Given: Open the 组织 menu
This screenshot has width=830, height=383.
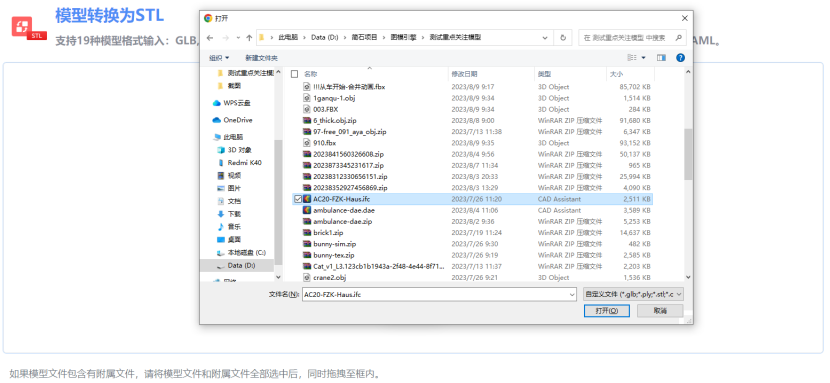Looking at the screenshot, I should [219, 58].
